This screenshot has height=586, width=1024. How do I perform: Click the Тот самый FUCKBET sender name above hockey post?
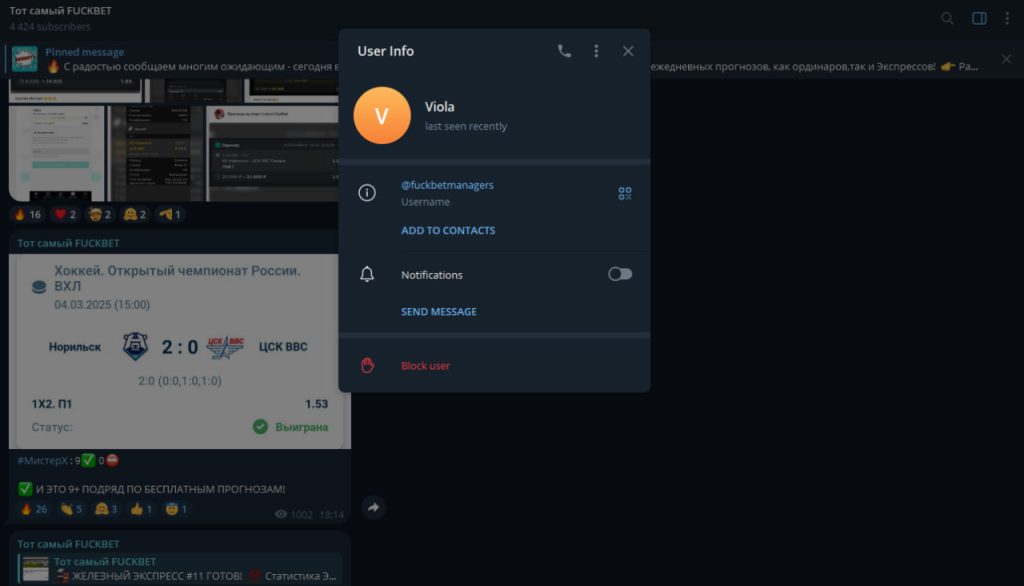click(69, 243)
